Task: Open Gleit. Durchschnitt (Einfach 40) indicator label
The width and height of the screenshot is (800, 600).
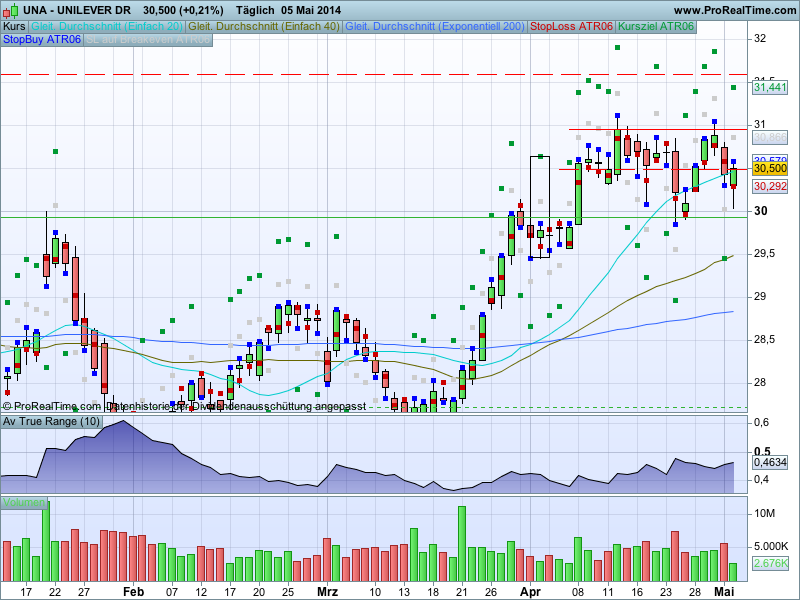Action: 264,27
